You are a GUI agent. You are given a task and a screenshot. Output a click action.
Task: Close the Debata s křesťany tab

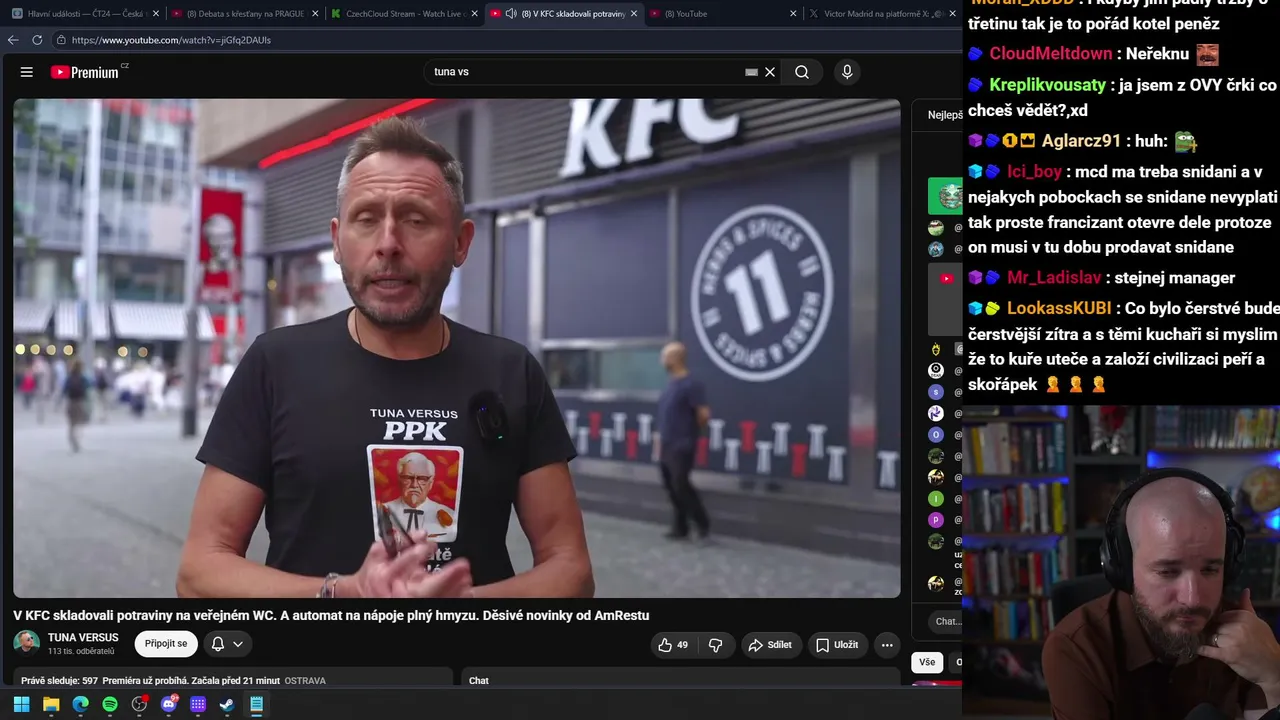[315, 14]
